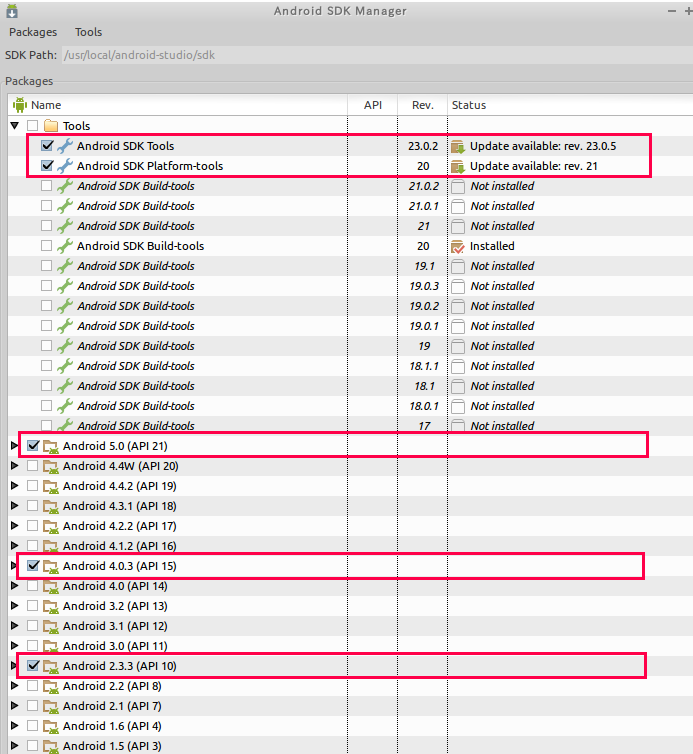
Task: Click green wrench icon of Build-tools rev 20
Action: tap(65, 246)
